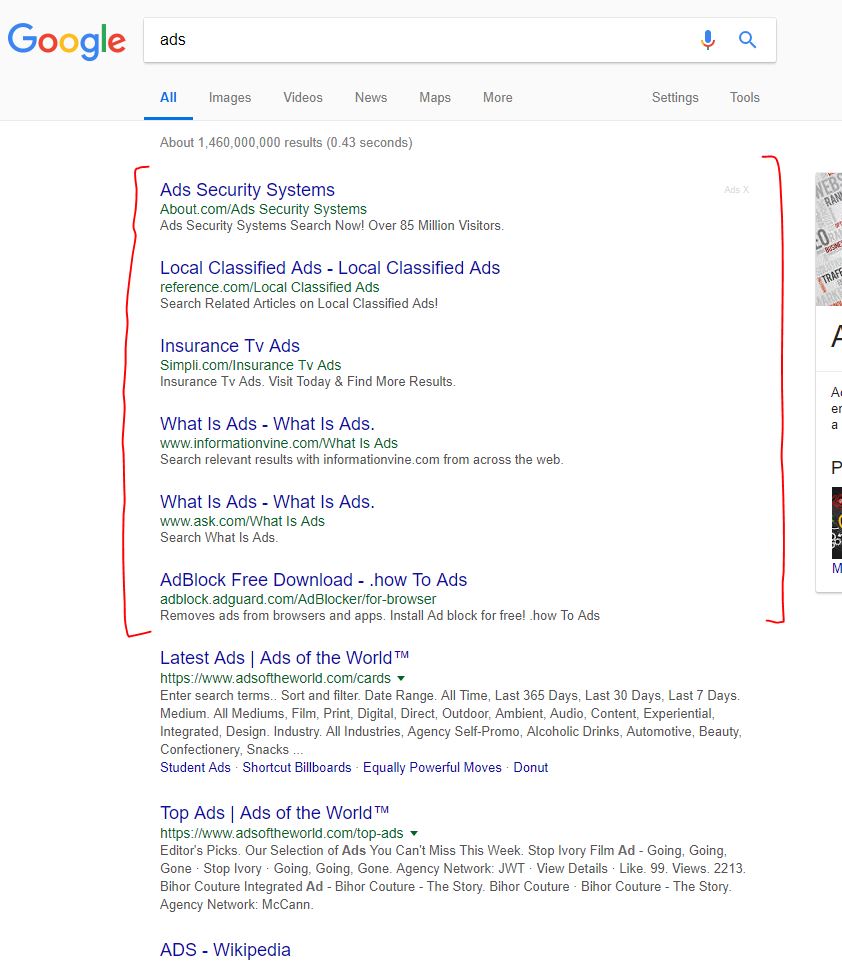Switch to the Videos tab
The image size is (842, 961).
[303, 97]
